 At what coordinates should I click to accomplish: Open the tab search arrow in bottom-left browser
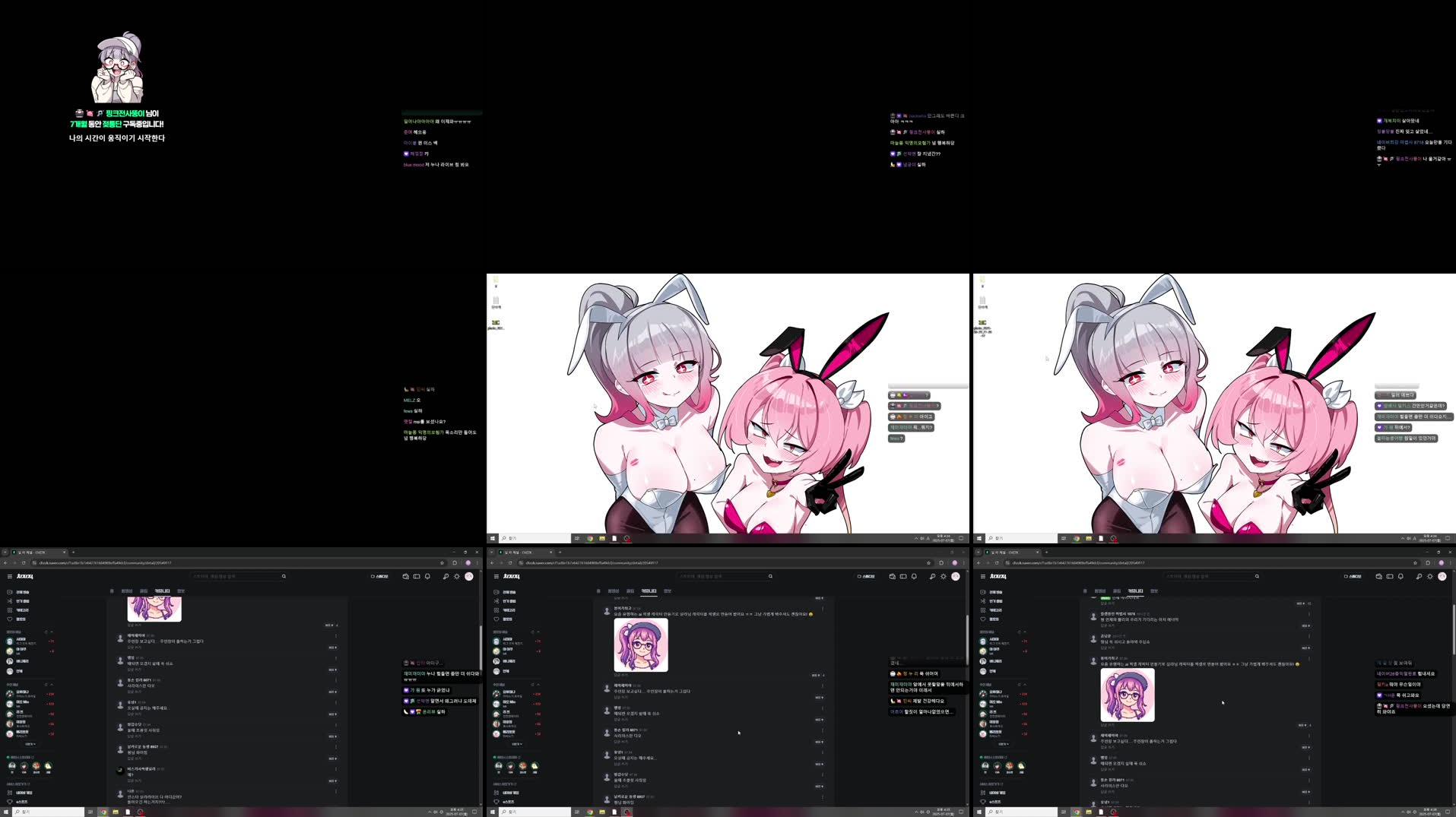(x=5, y=553)
